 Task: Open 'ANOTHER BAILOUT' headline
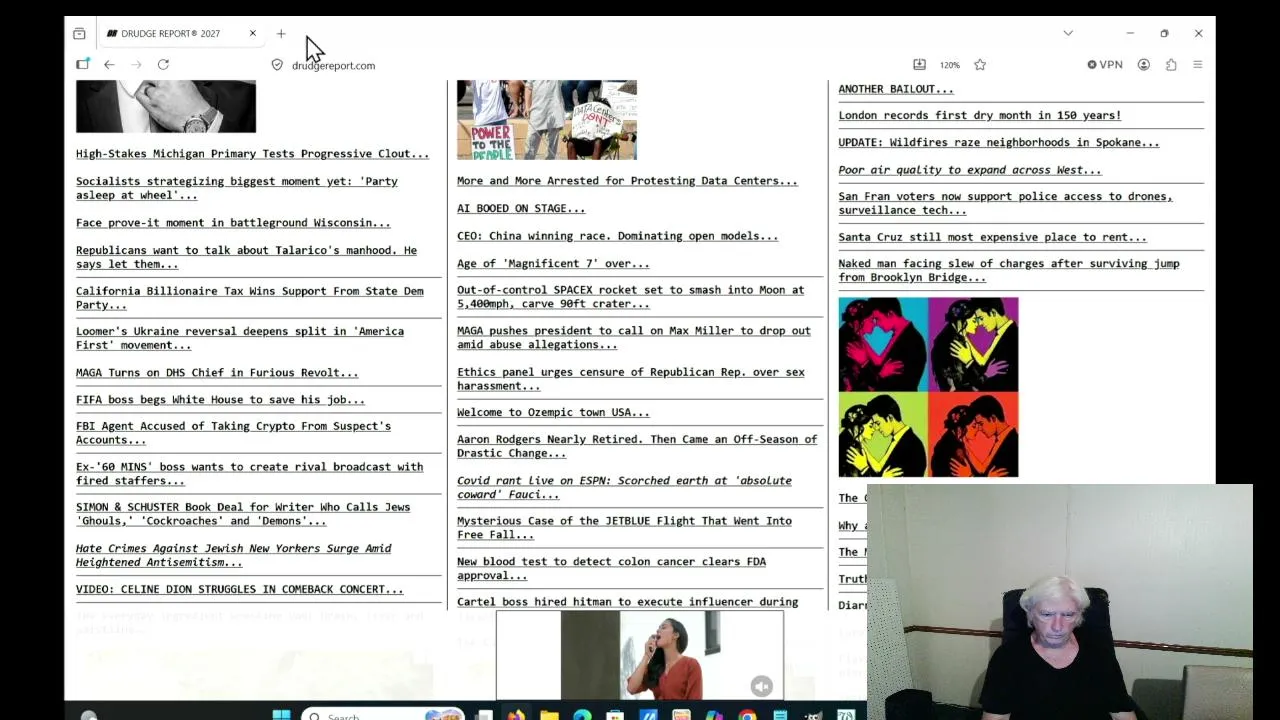(x=896, y=89)
